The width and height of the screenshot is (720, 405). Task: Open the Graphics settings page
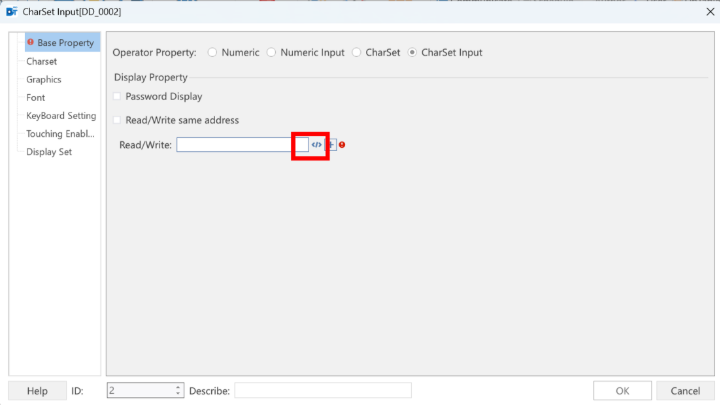pos(44,79)
